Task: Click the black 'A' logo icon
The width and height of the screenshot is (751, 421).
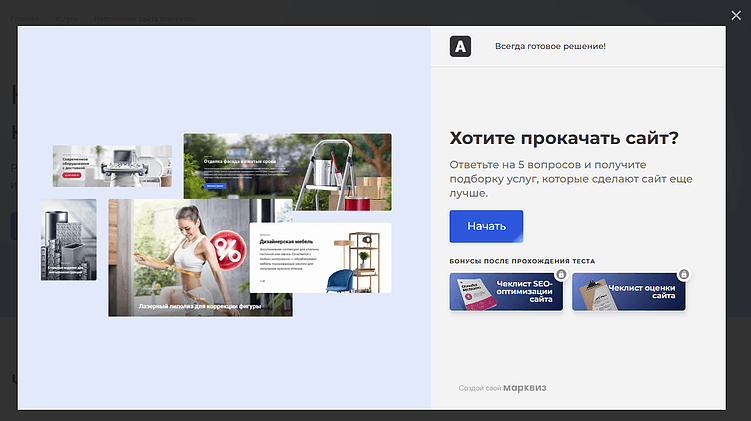Action: tap(460, 46)
